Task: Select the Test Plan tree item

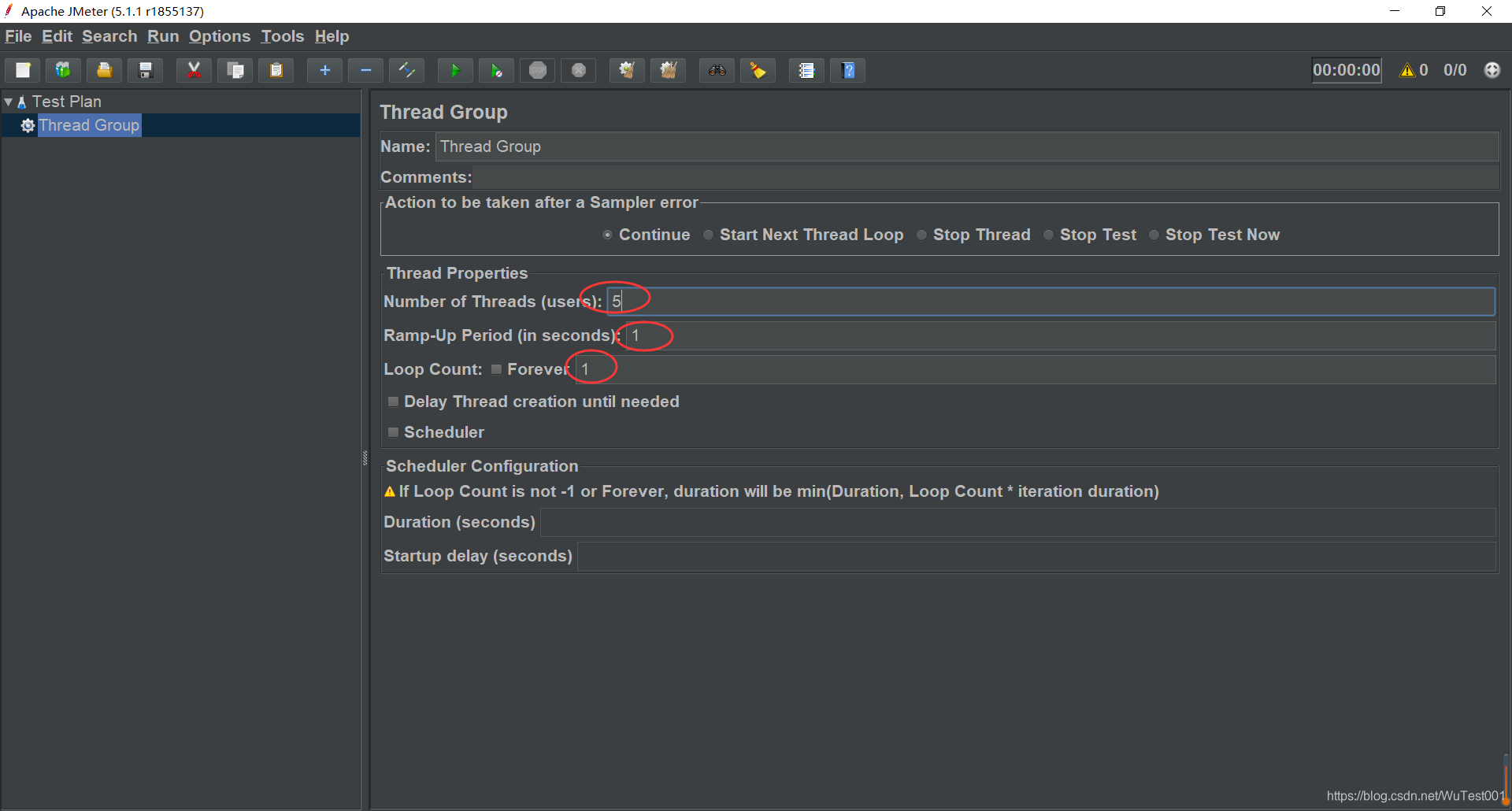Action: [x=67, y=102]
